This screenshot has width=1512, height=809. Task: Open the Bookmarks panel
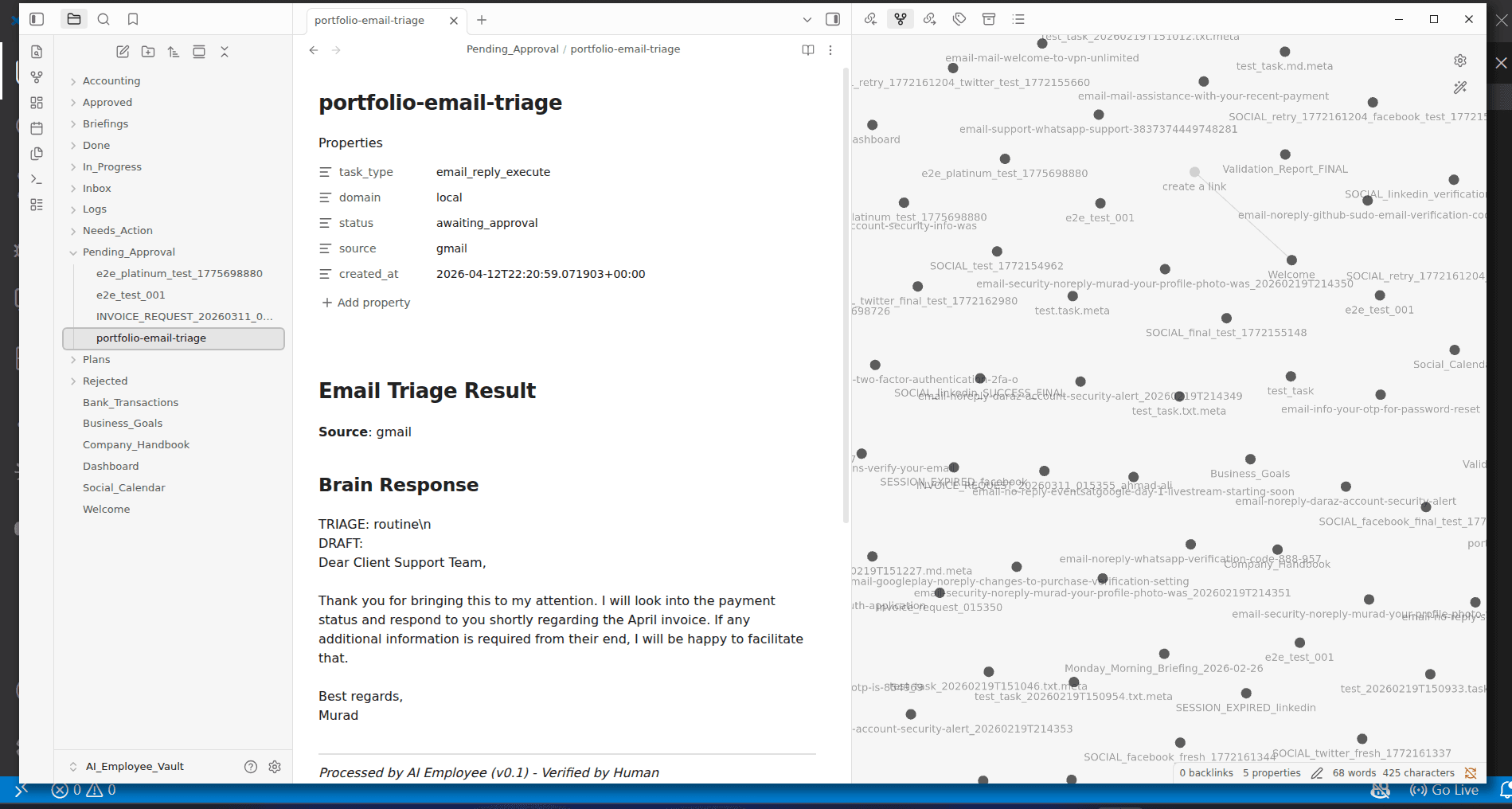coord(133,19)
